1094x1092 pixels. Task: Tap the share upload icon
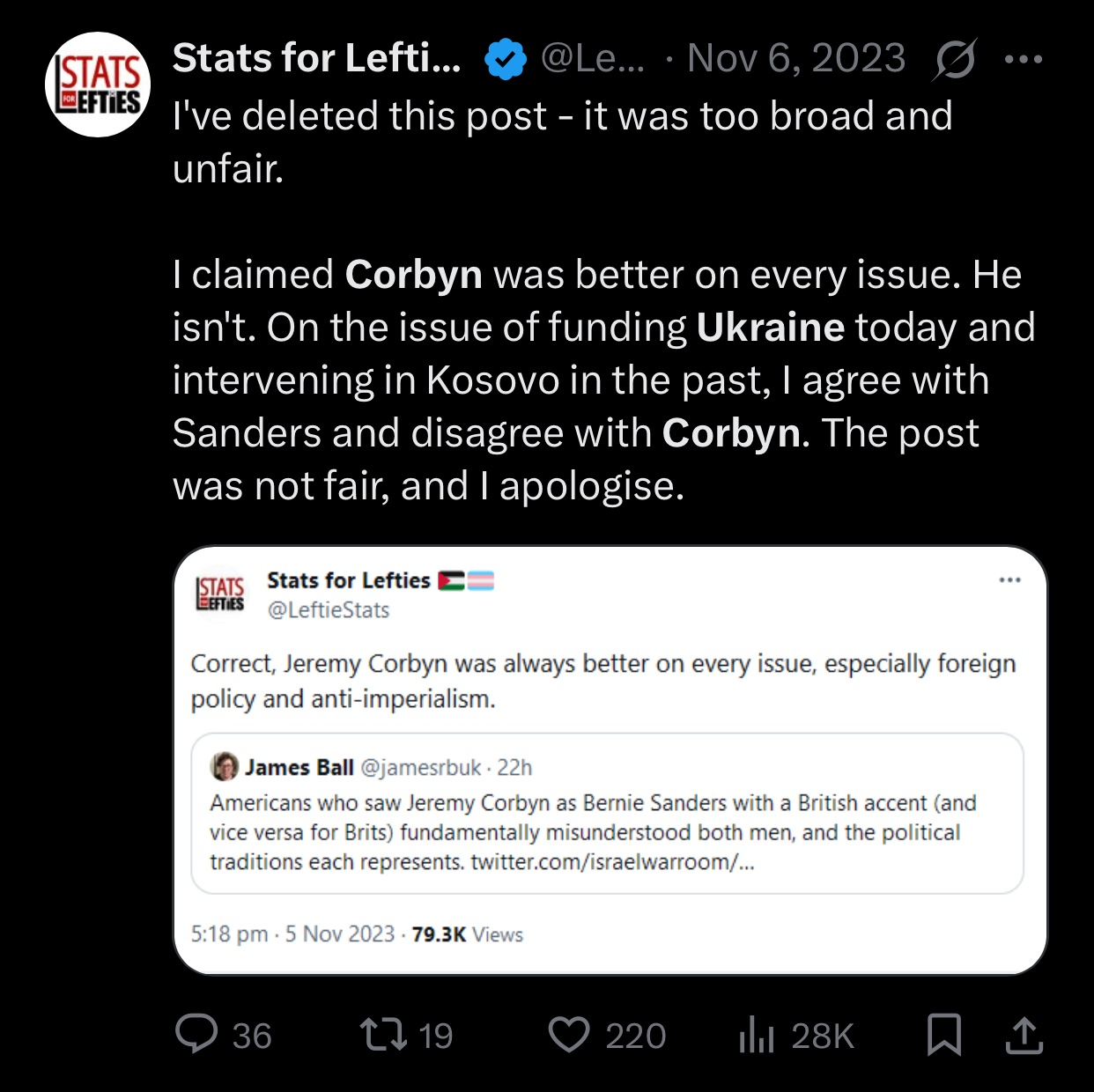point(1024,1035)
